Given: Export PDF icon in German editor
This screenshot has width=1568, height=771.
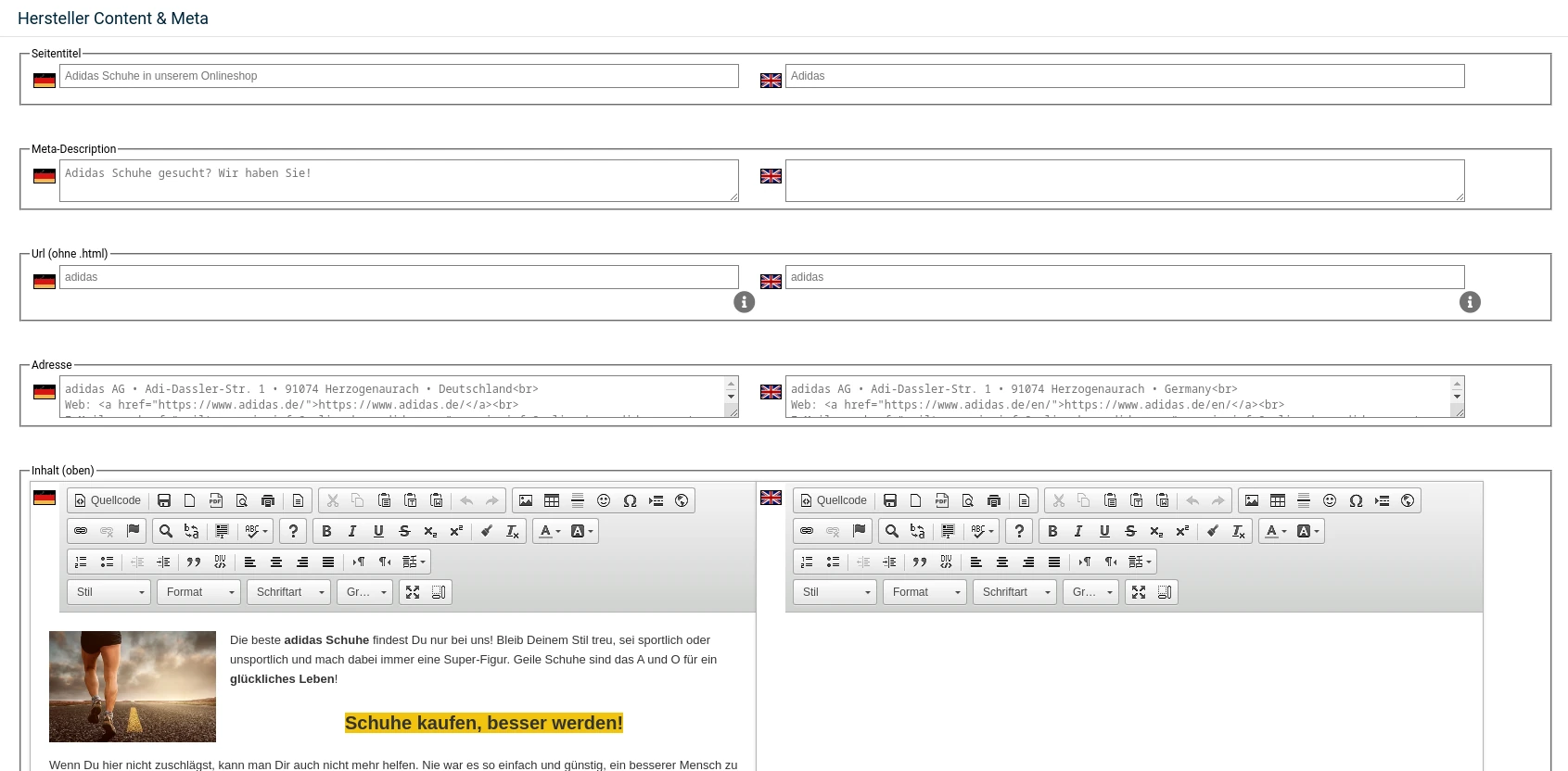Looking at the screenshot, I should tap(216, 500).
